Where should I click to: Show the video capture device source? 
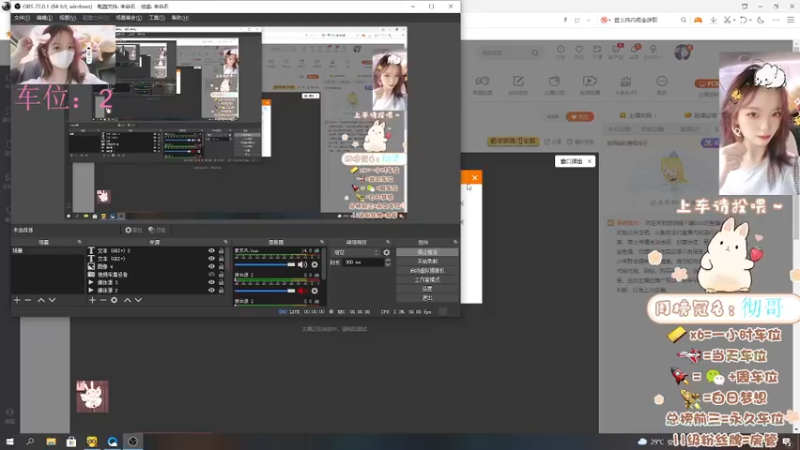pyautogui.click(x=211, y=274)
